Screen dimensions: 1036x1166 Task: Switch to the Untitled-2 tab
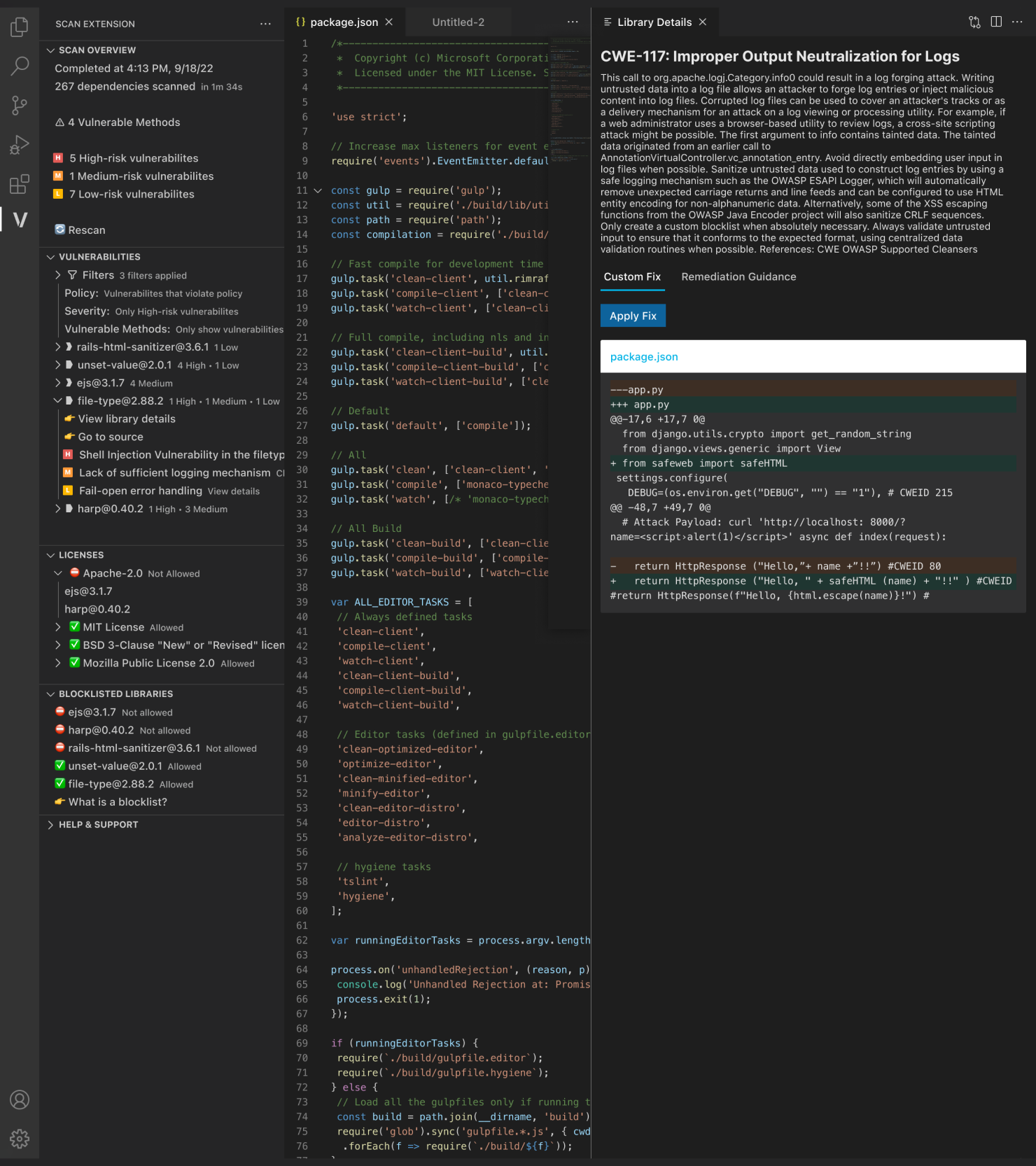(458, 22)
